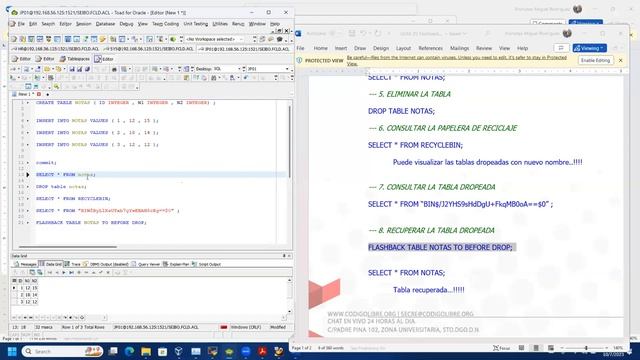Click Save icon in Toad editor toolbar
Screen dimensions: 640x360
pos(72,69)
